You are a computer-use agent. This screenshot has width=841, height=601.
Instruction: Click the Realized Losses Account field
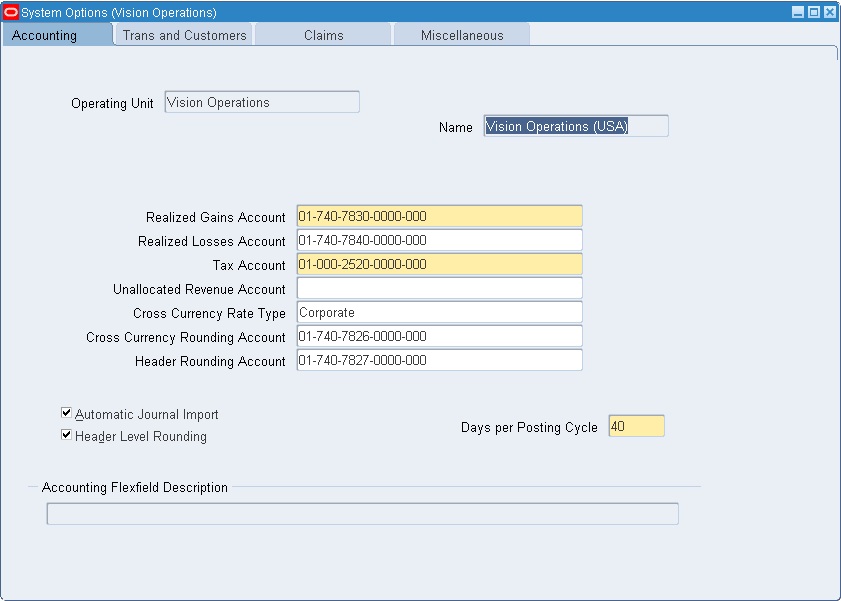[439, 240]
